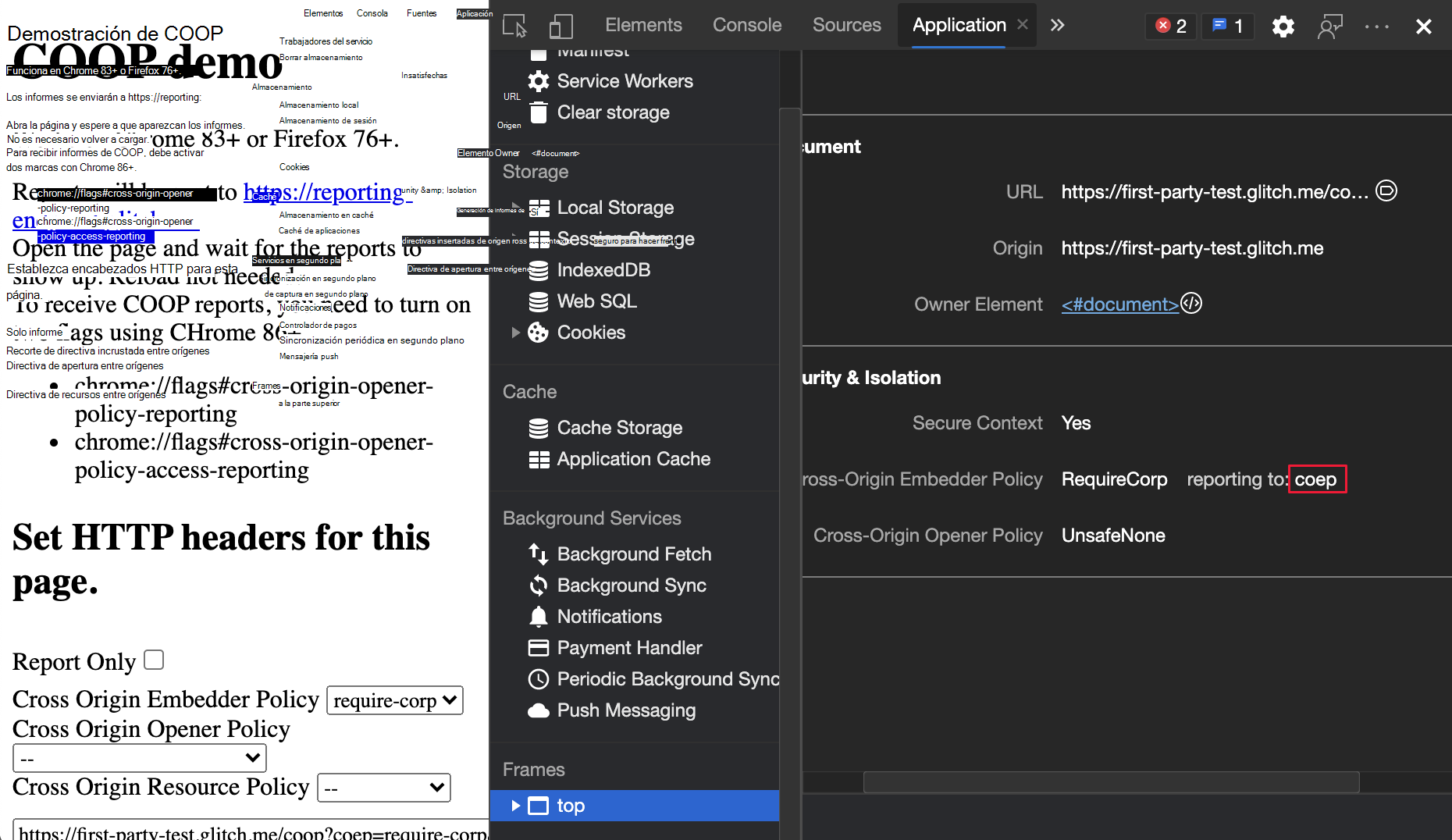Activate the inspect element picker icon
Viewport: 1452px width, 840px height.
pos(514,26)
